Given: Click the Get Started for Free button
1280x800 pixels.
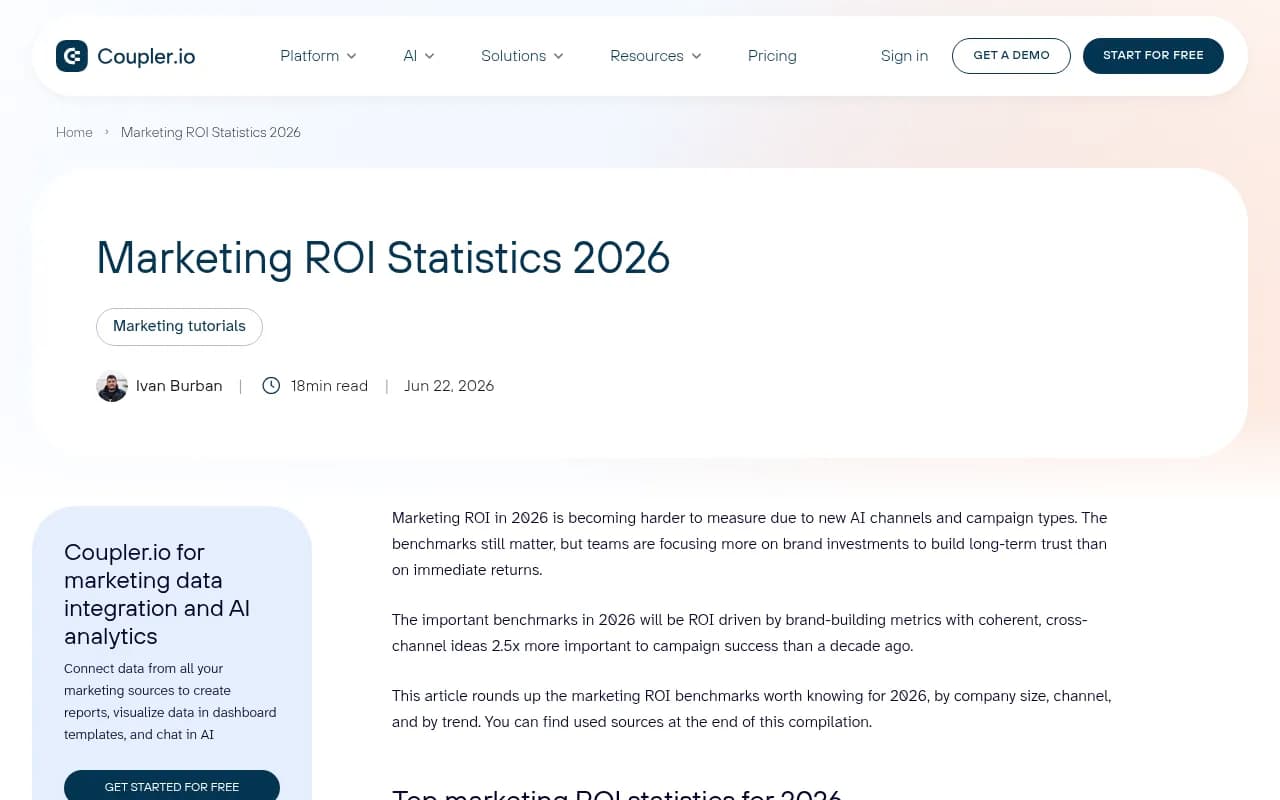Looking at the screenshot, I should [x=172, y=786].
